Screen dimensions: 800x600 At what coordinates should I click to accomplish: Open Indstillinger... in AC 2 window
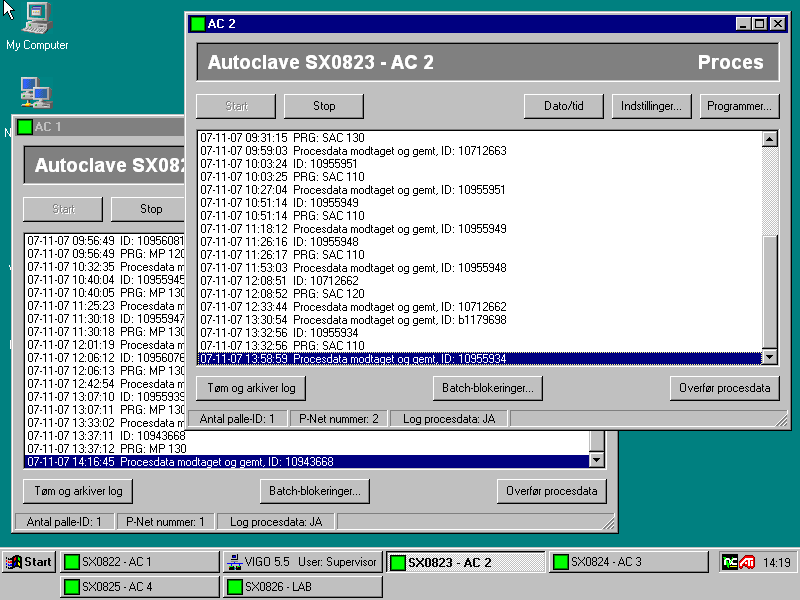[652, 106]
